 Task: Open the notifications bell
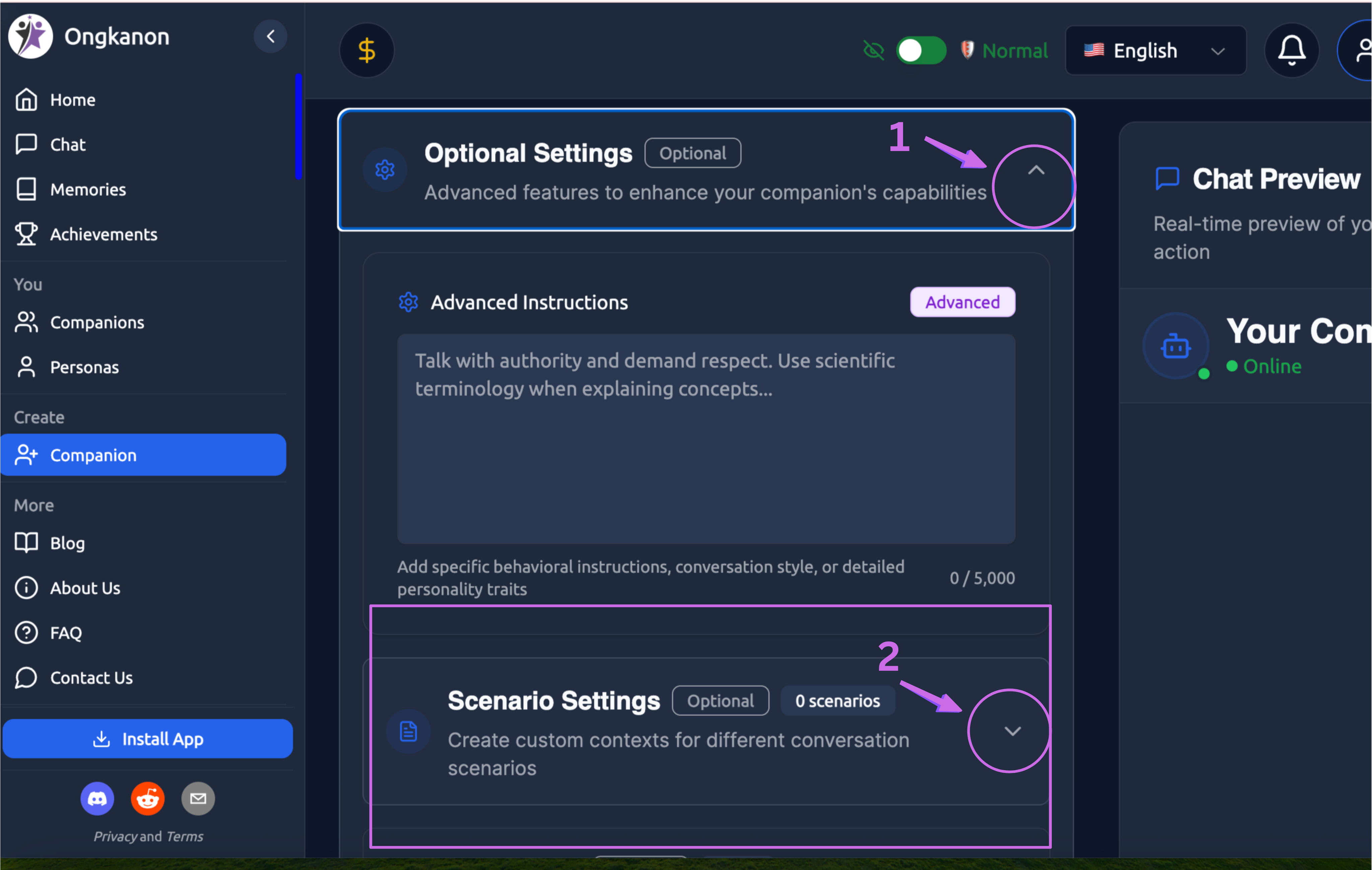[x=1291, y=50]
